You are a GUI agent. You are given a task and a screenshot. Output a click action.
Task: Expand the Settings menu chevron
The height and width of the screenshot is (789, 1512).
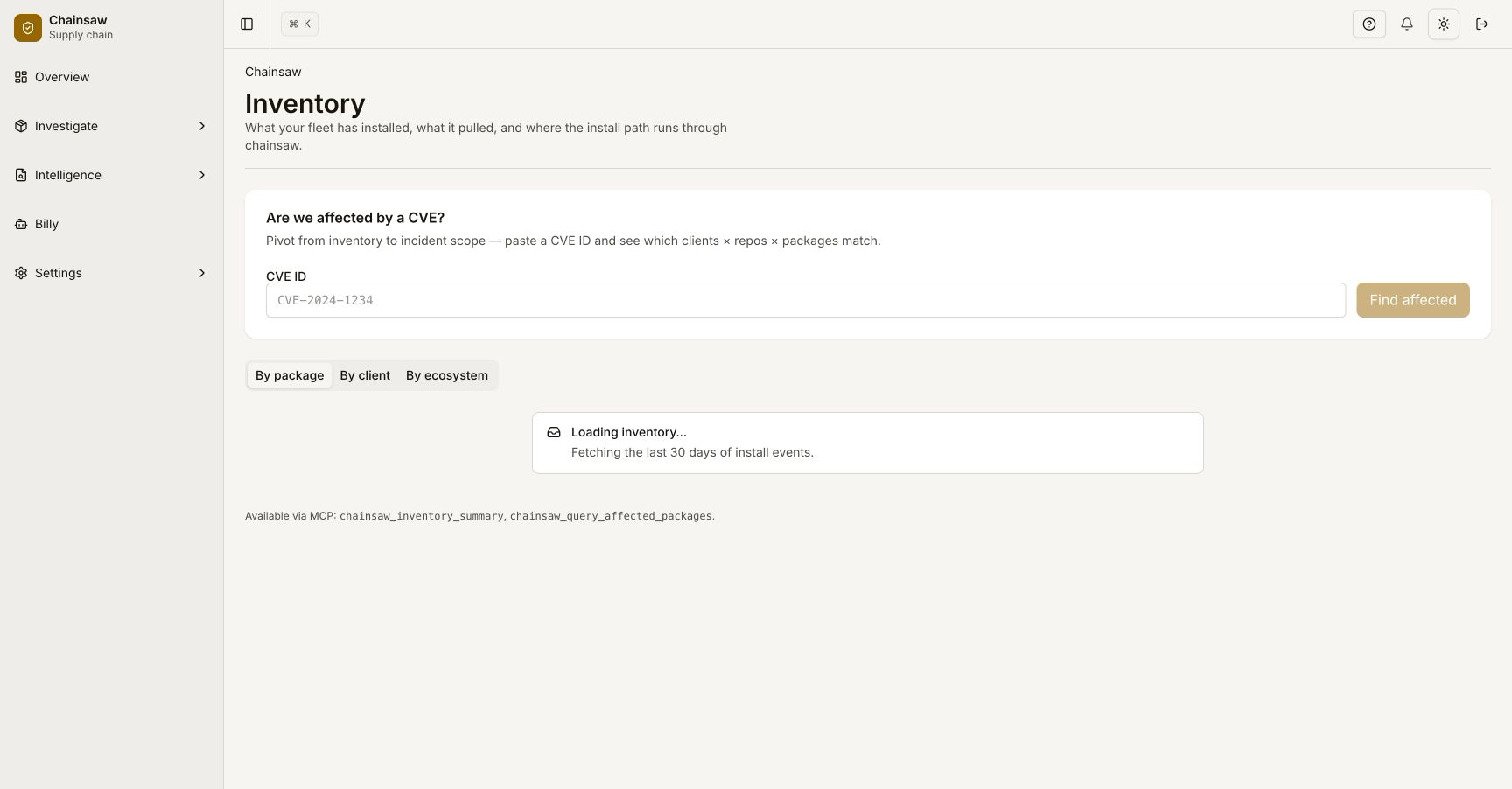[x=202, y=273]
